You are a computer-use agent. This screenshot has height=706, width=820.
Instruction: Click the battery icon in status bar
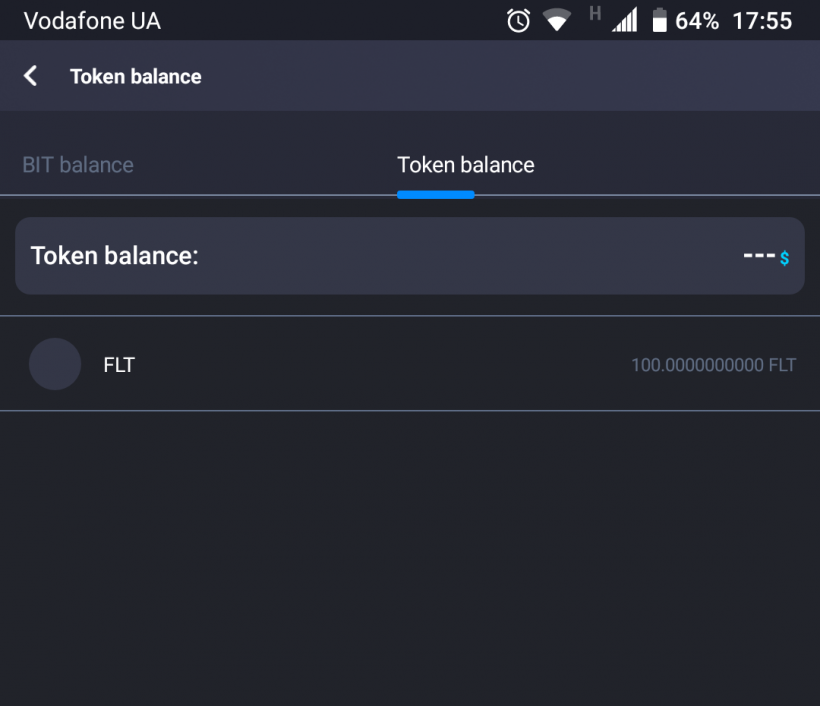(659, 20)
